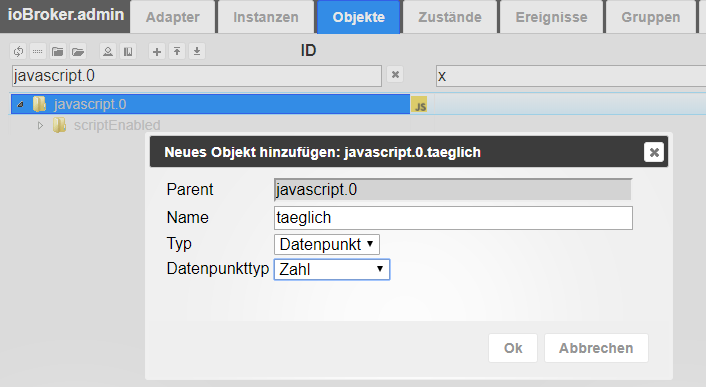This screenshot has width=706, height=387.
Task: Clear the javascript.0 ID filter
Action: (395, 75)
